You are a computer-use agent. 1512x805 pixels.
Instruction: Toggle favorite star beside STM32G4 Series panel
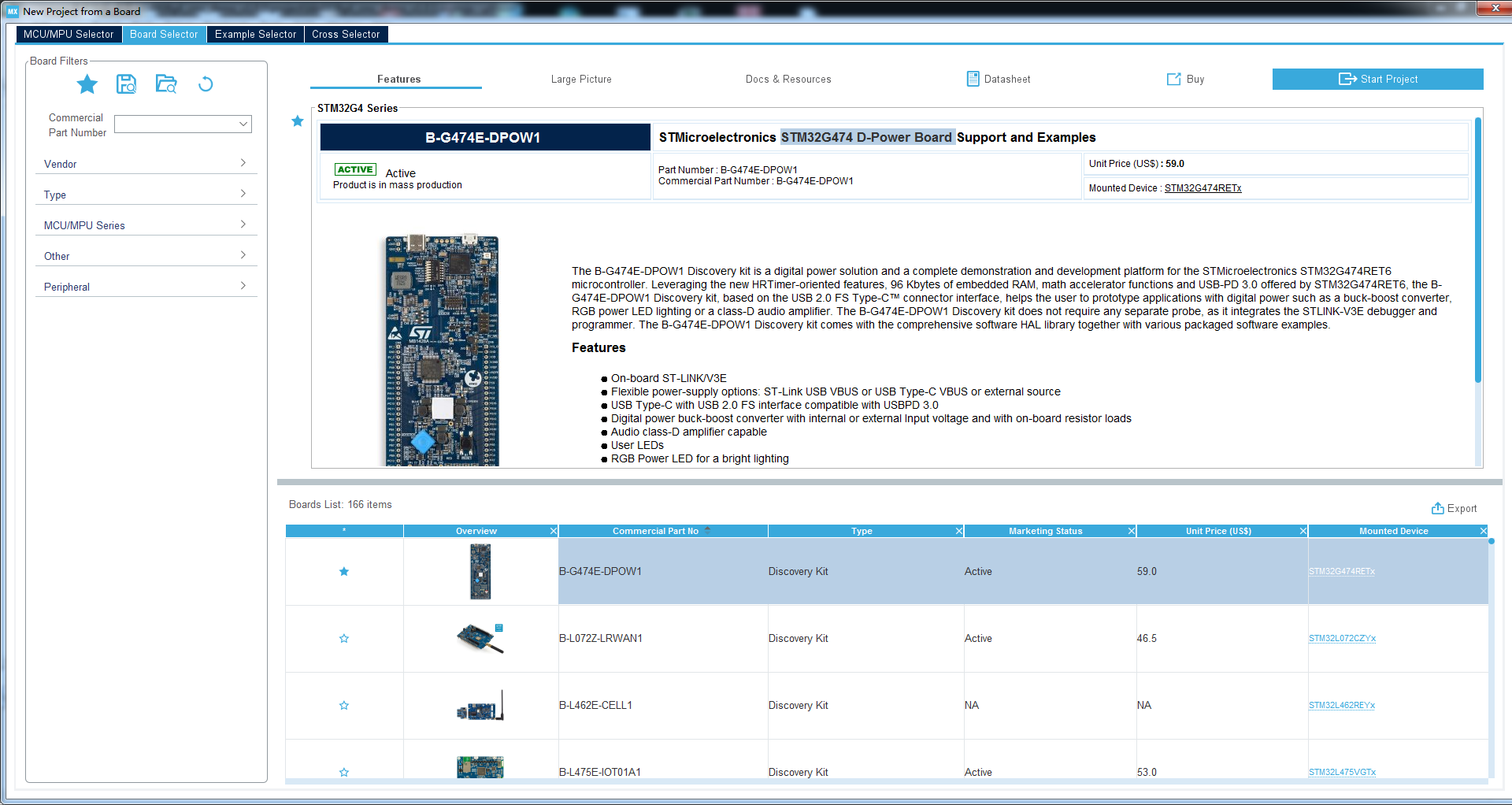coord(297,121)
